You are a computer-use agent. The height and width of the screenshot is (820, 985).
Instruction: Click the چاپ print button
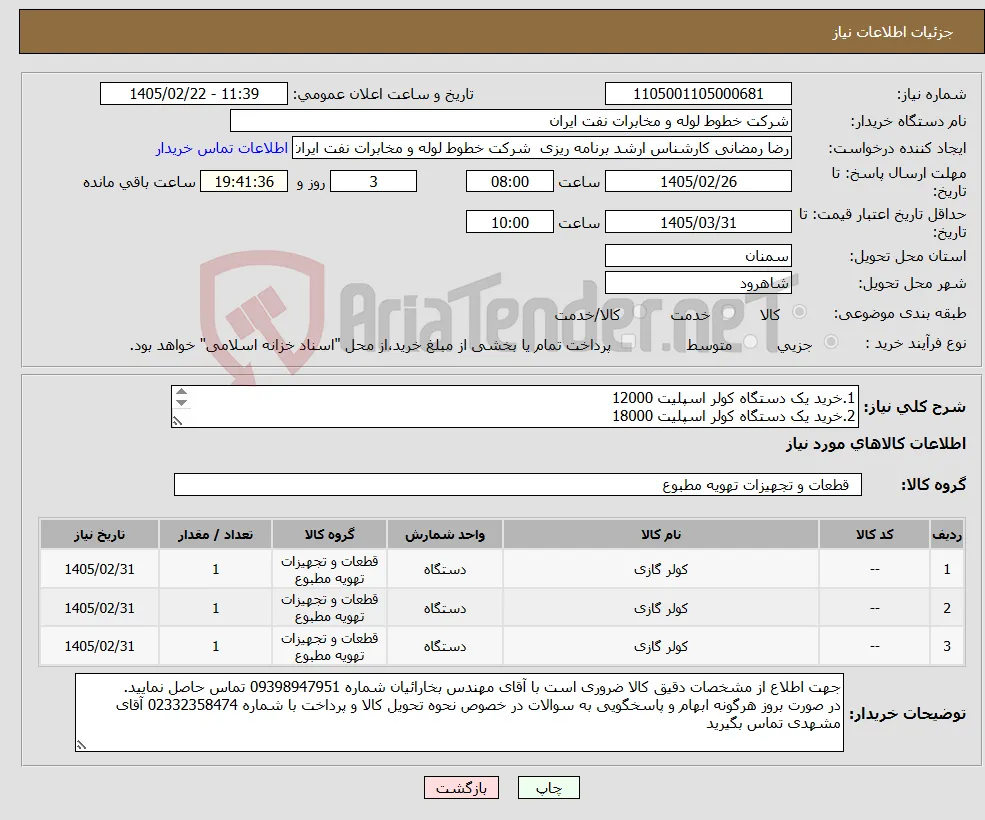pos(548,788)
